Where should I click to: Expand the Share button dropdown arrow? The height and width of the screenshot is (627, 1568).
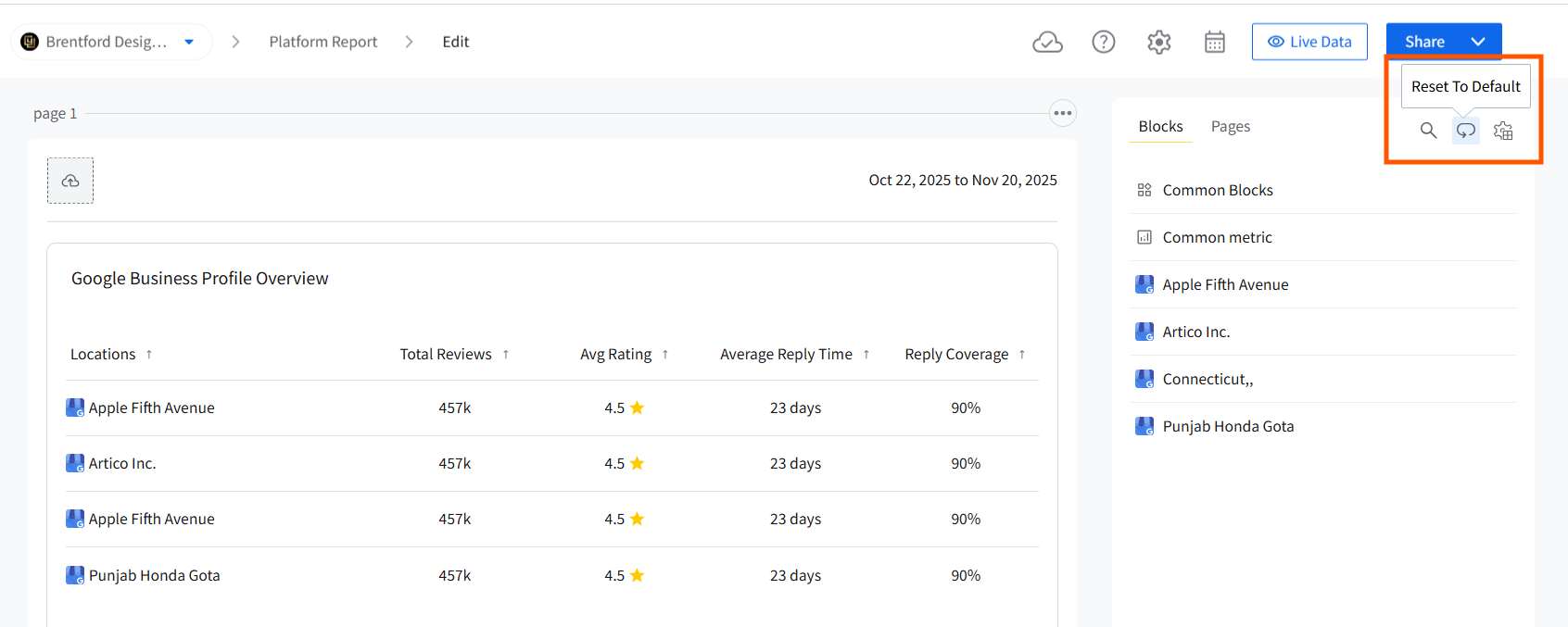point(1478,42)
